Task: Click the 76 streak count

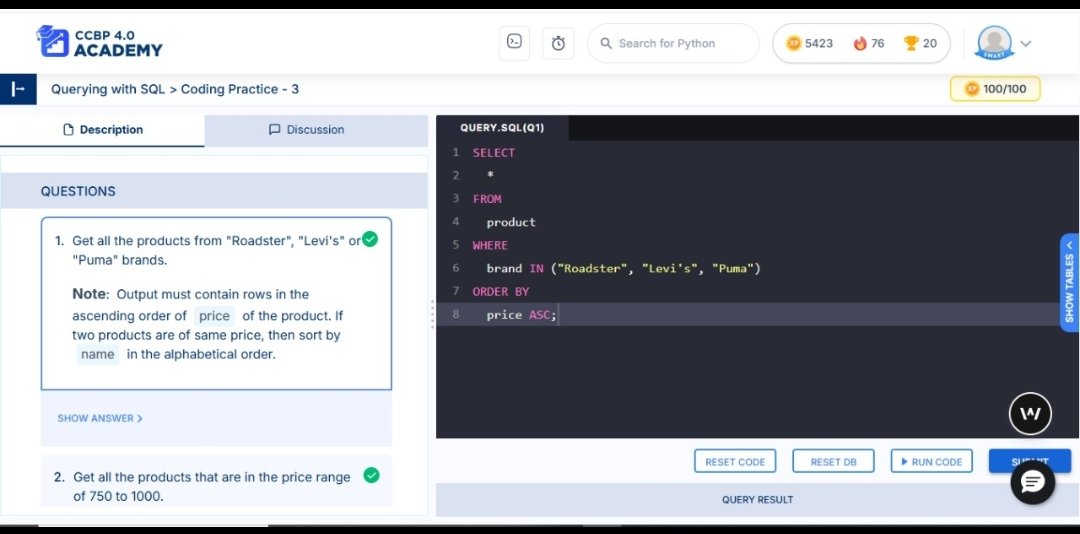Action: coord(878,43)
